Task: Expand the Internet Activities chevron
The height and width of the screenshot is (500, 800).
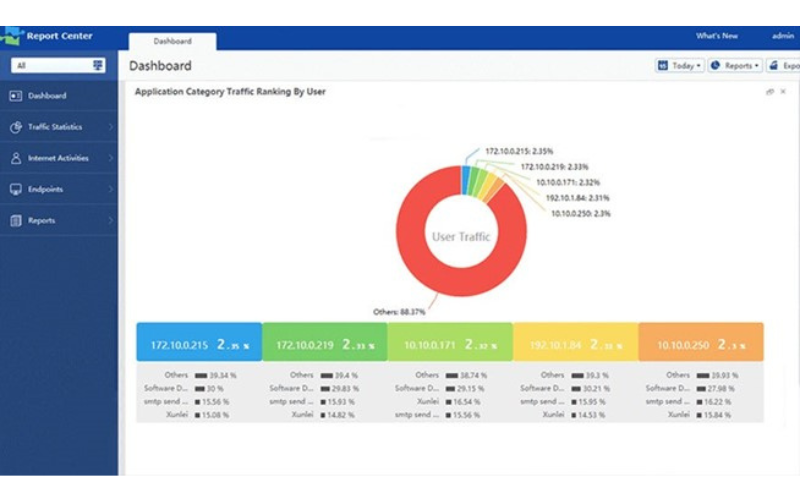Action: pos(111,158)
